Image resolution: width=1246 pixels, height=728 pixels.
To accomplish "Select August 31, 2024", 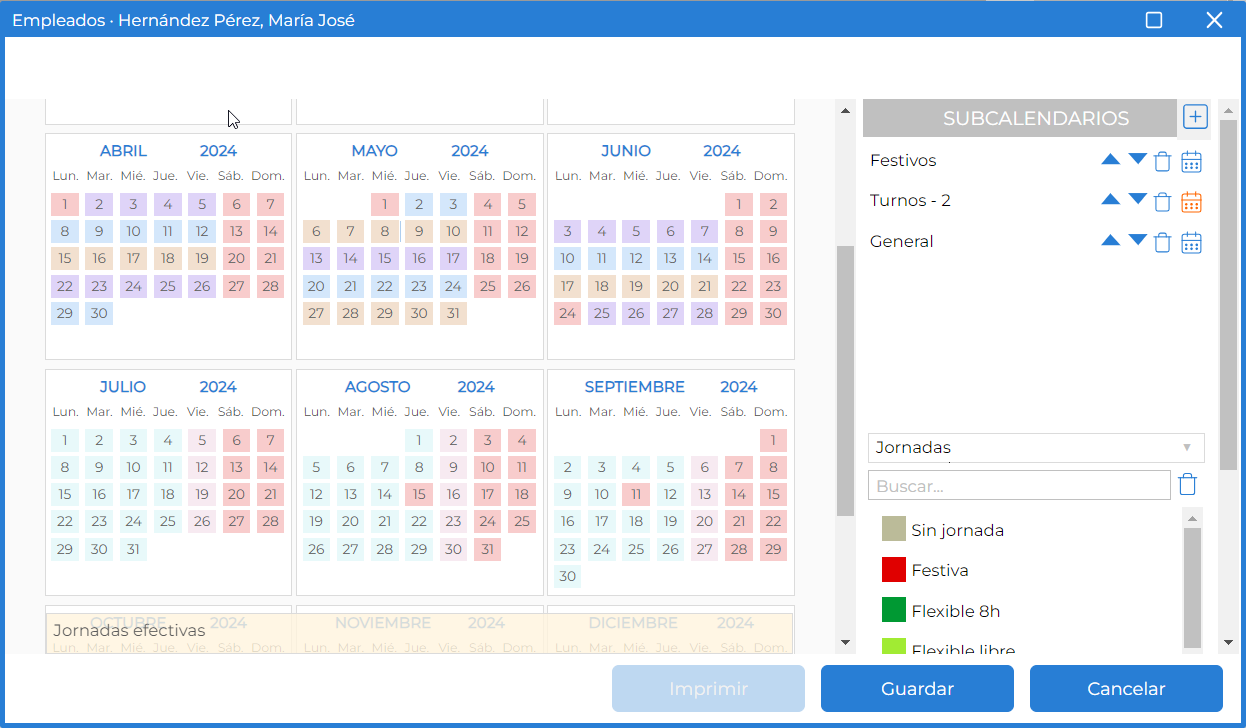I will [x=487, y=549].
